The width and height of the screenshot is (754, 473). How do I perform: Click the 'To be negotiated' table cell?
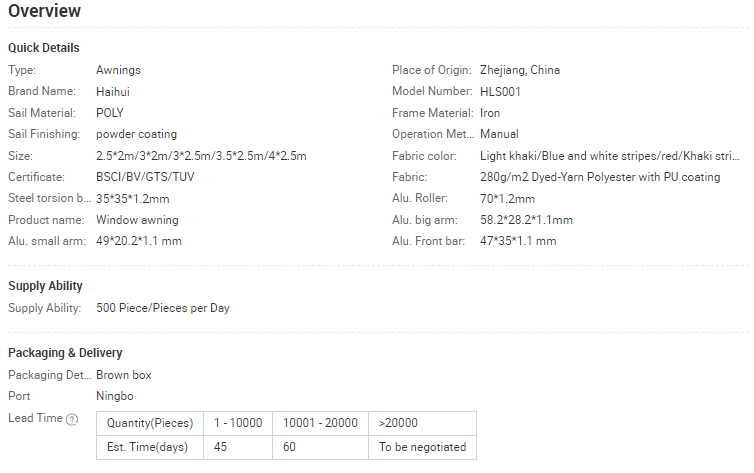coord(422,447)
